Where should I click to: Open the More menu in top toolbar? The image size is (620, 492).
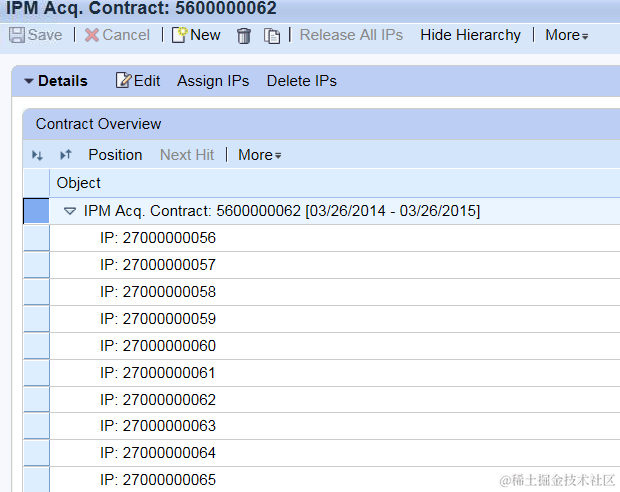tap(567, 35)
